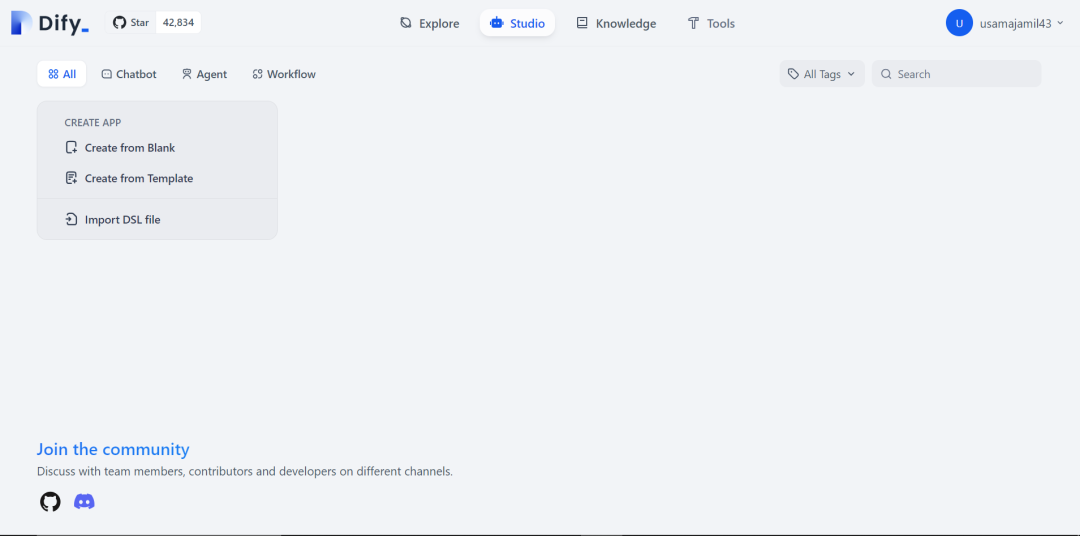Open the GitHub Star button
Screen dimensions: 1080x536
130,23
